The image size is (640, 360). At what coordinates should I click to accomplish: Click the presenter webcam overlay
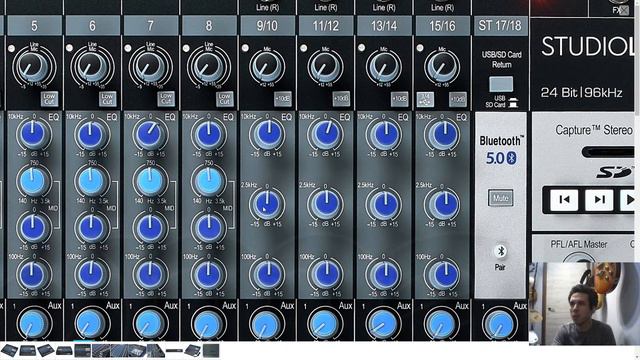584,304
